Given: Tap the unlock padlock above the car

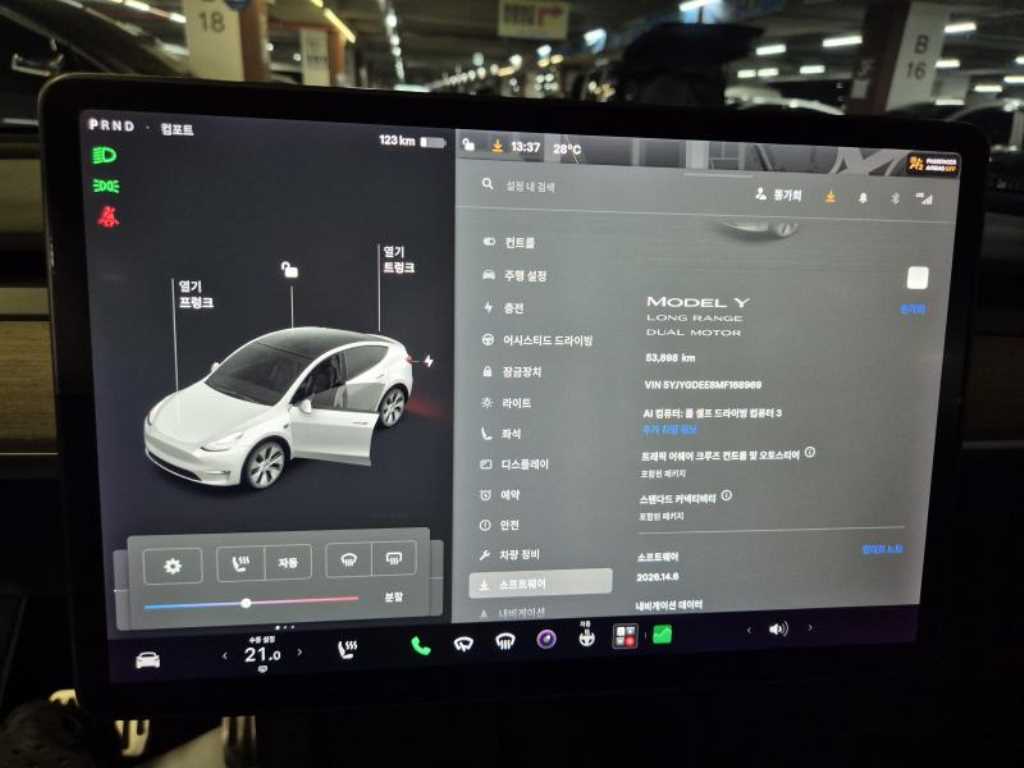Looking at the screenshot, I should (x=289, y=269).
